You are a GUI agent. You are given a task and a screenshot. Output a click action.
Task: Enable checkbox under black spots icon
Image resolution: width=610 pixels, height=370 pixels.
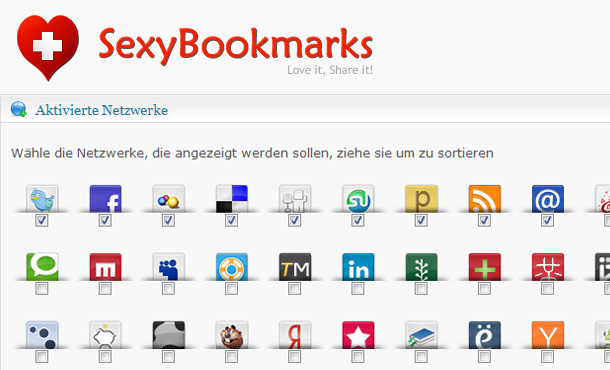click(168, 357)
